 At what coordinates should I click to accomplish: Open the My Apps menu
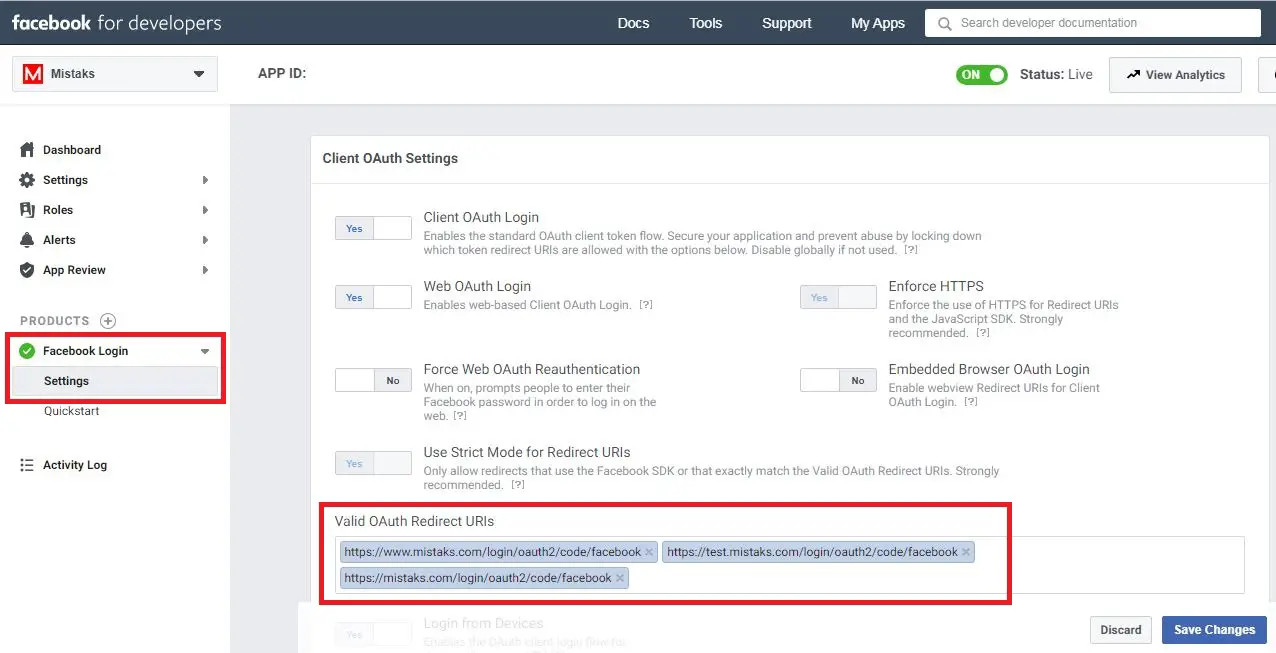(877, 21)
